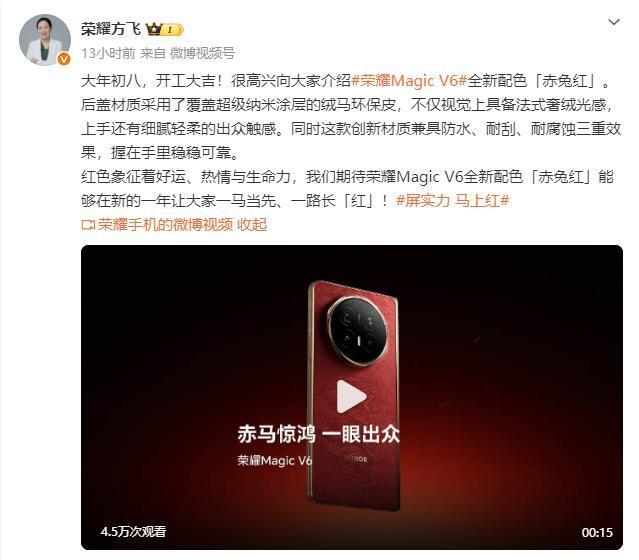Click the 荣耀Magic V6 subtitle in video

pyautogui.click(x=275, y=461)
